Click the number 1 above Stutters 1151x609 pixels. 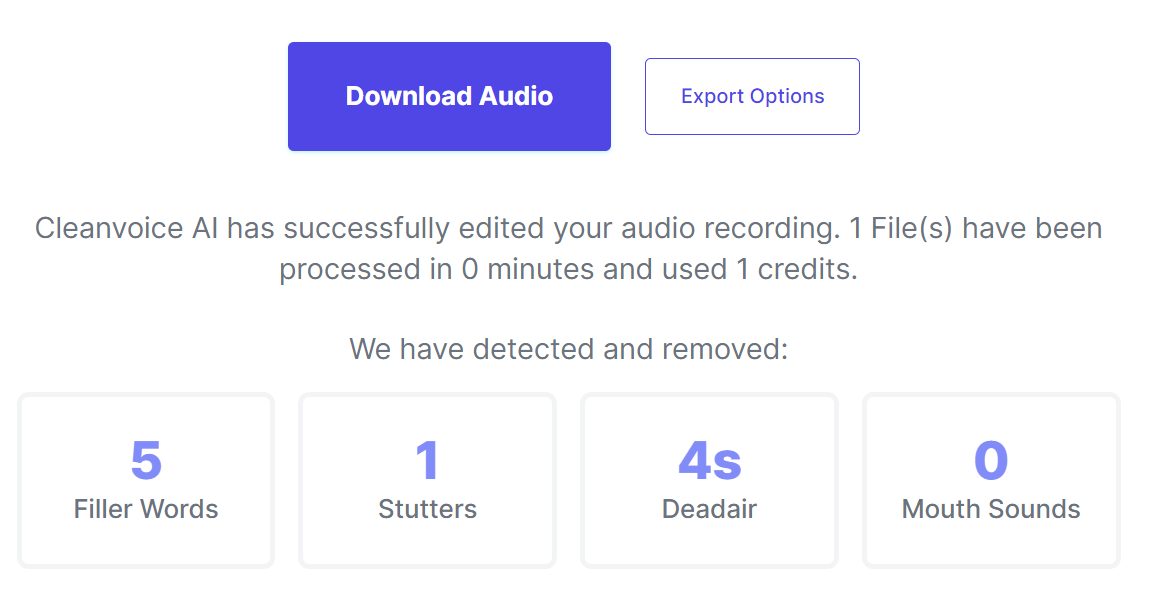coord(427,460)
